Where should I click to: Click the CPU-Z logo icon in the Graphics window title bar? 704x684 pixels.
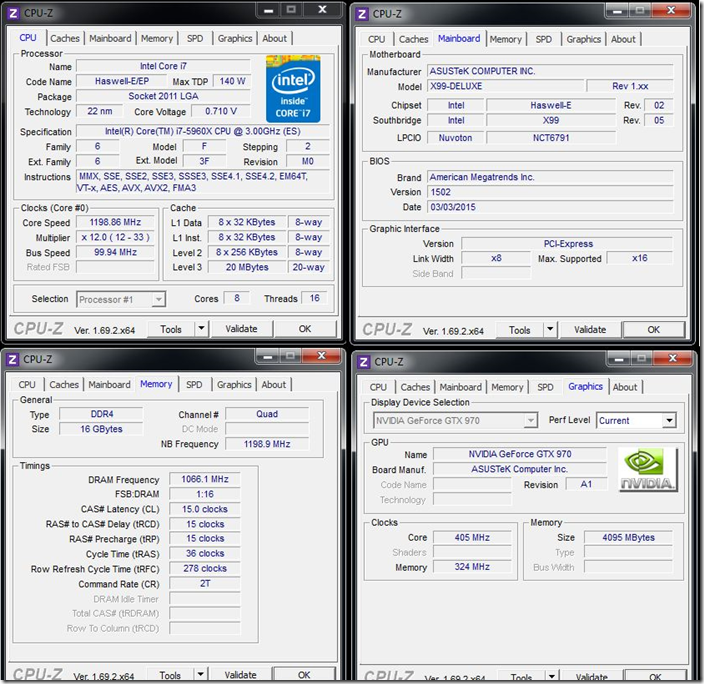pyautogui.click(x=364, y=362)
